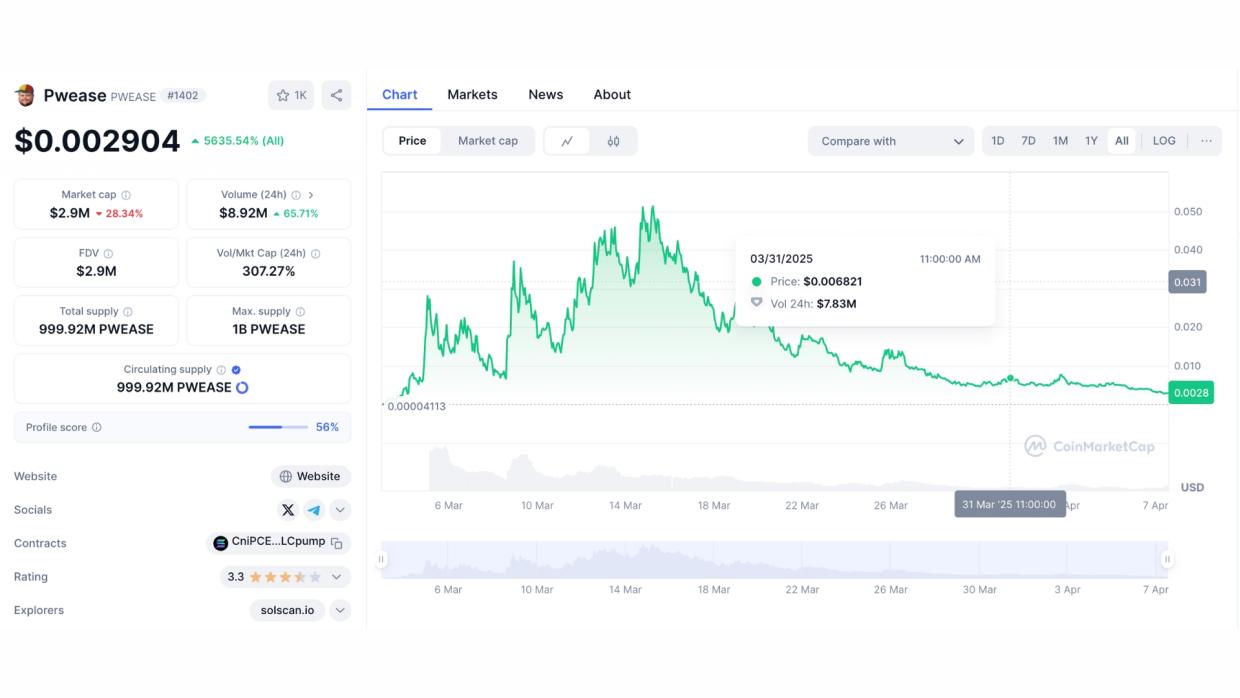Open the News tab
1240x698 pixels.
tap(546, 95)
